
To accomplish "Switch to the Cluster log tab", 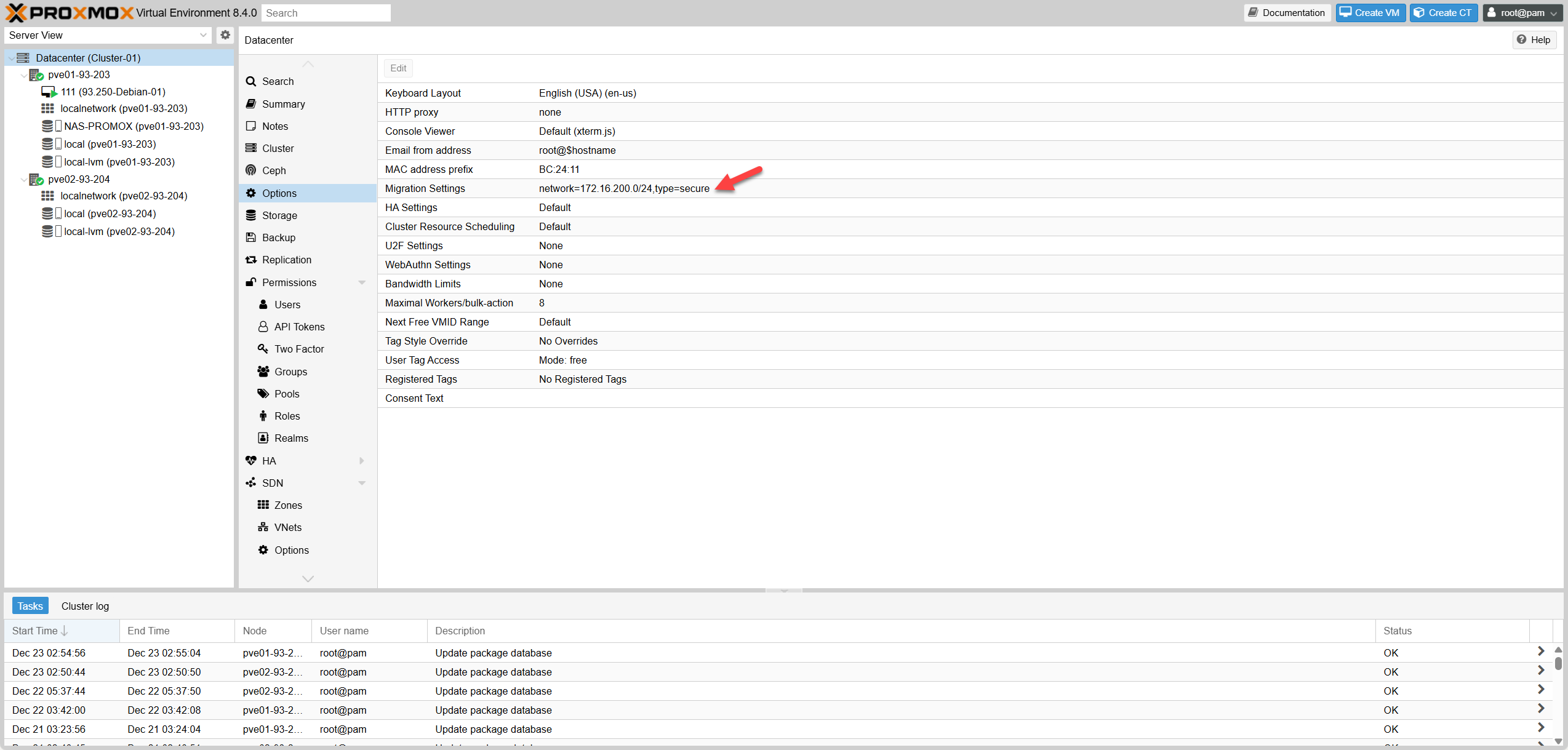I will (85, 606).
